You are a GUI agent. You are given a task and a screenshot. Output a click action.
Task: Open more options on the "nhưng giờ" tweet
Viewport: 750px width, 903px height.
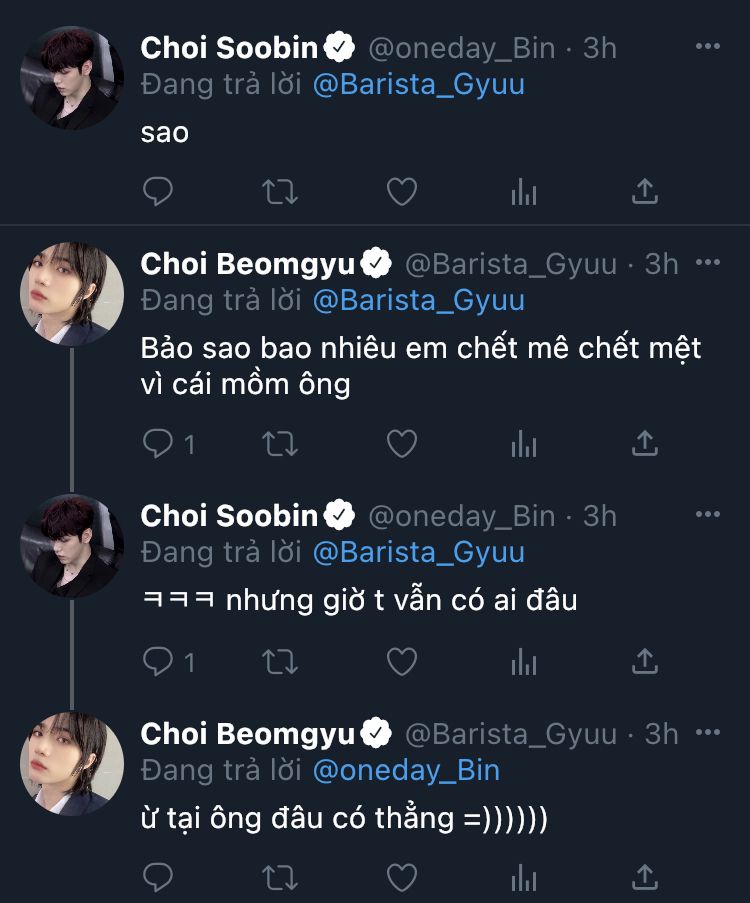(707, 515)
